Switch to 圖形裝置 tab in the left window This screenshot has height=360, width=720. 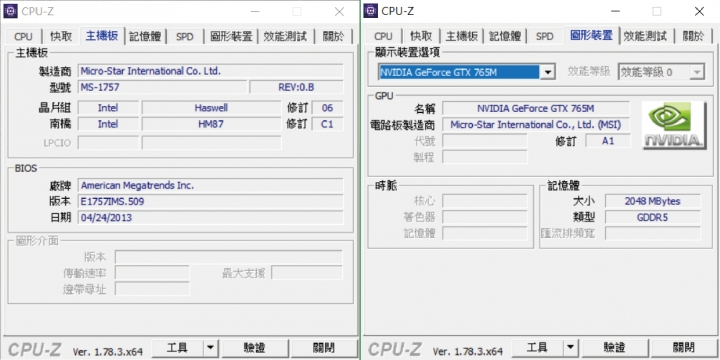231,36
